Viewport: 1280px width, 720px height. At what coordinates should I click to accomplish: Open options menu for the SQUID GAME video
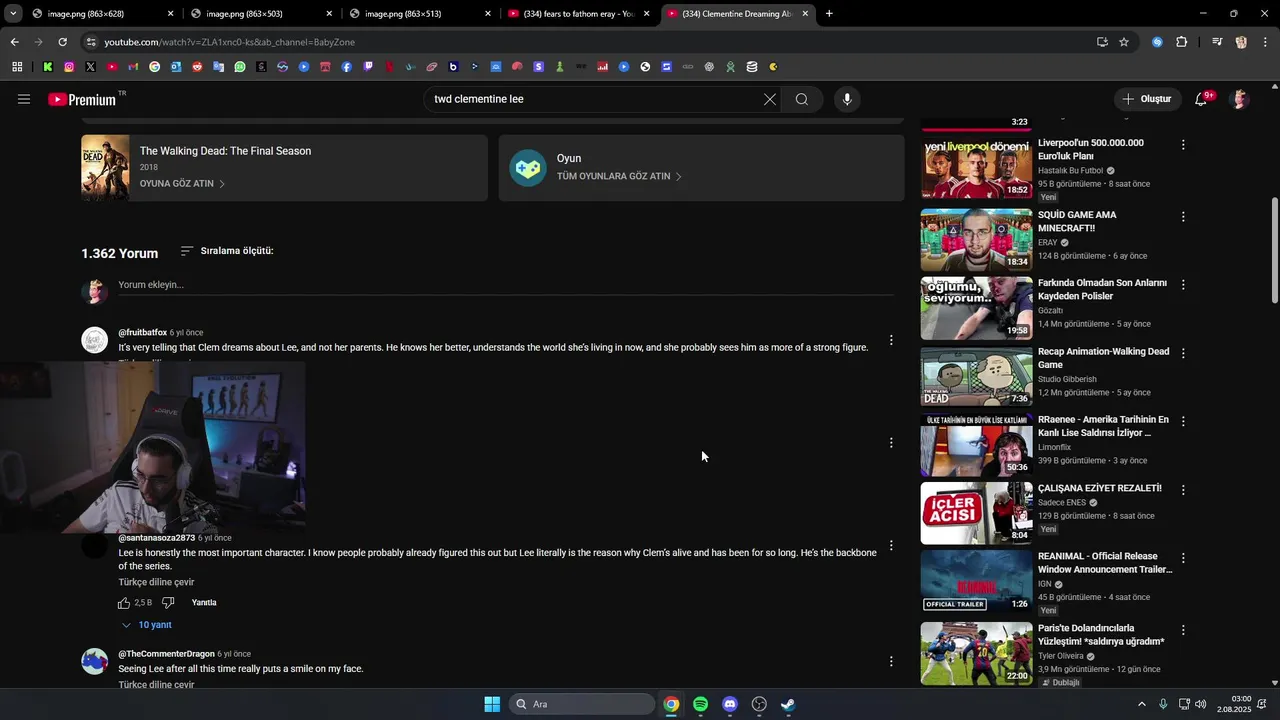1183,217
